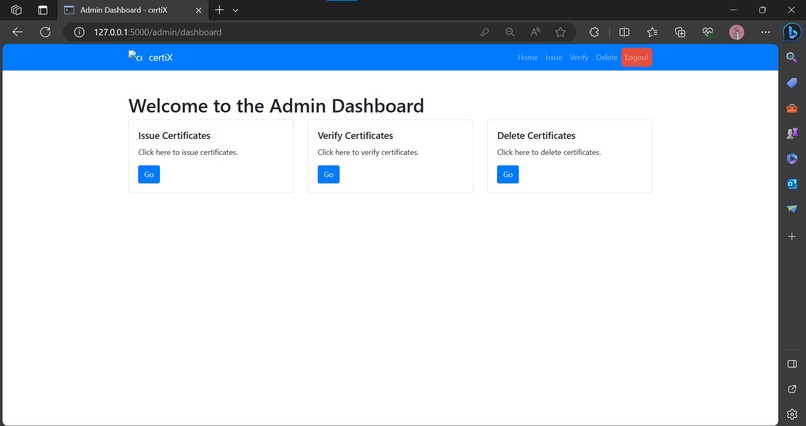Open the Read aloud icon
Screen dimensions: 806x426
[535, 32]
